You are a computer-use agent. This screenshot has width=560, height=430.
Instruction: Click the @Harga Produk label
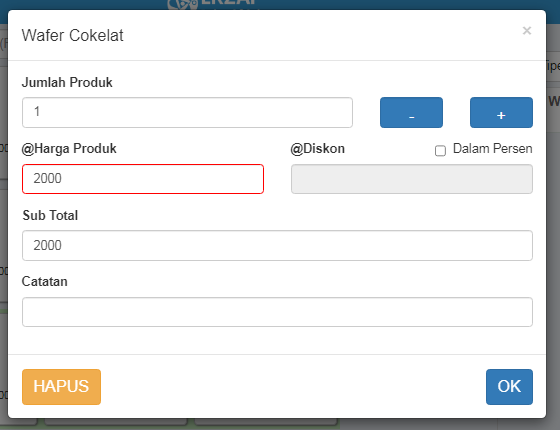(x=69, y=149)
